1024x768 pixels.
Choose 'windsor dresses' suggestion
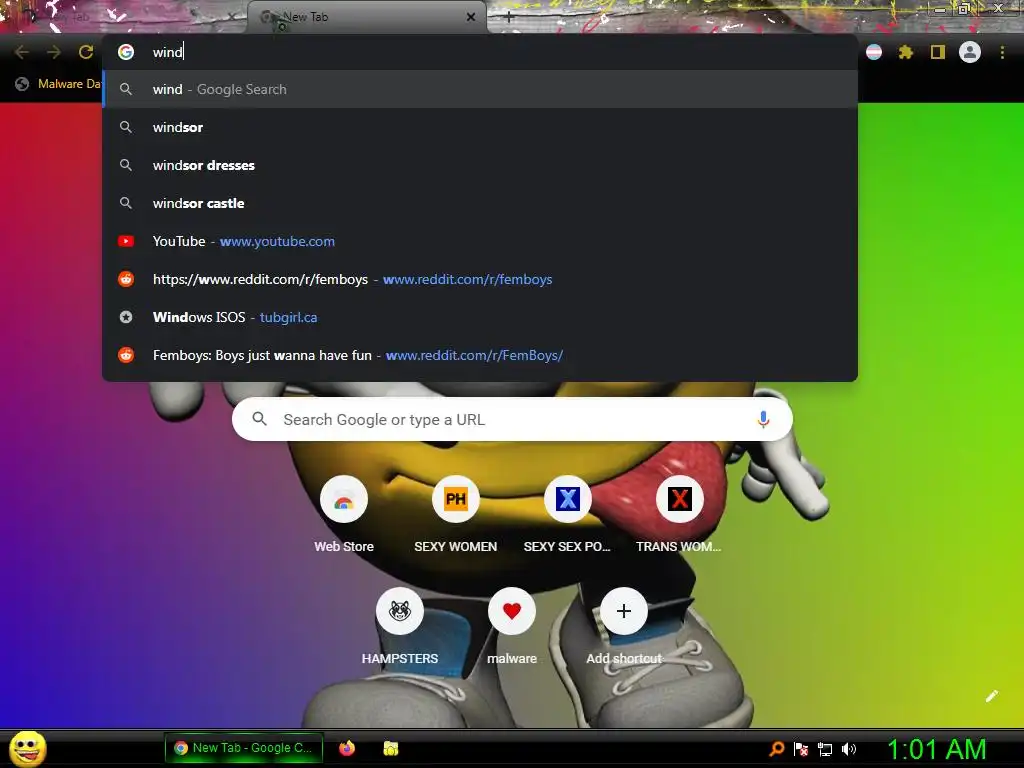coord(480,165)
